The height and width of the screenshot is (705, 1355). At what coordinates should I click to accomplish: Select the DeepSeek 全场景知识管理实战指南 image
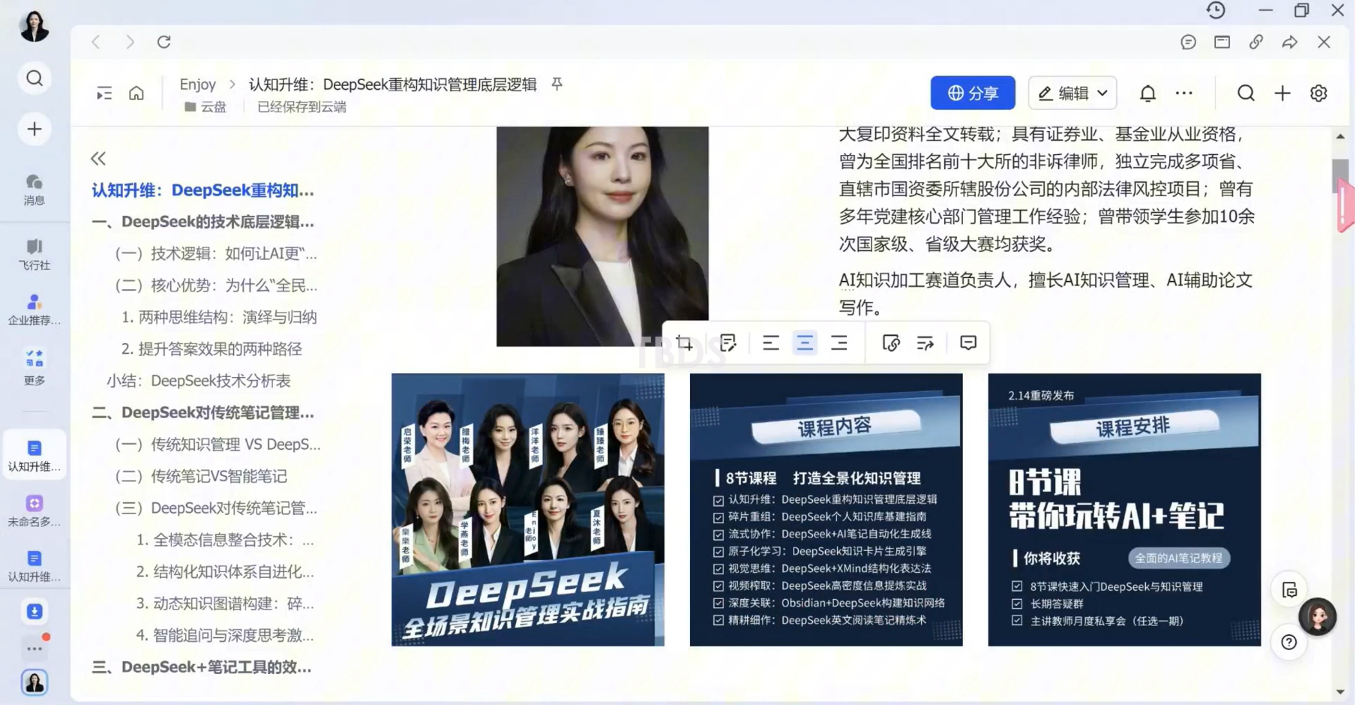click(x=528, y=510)
